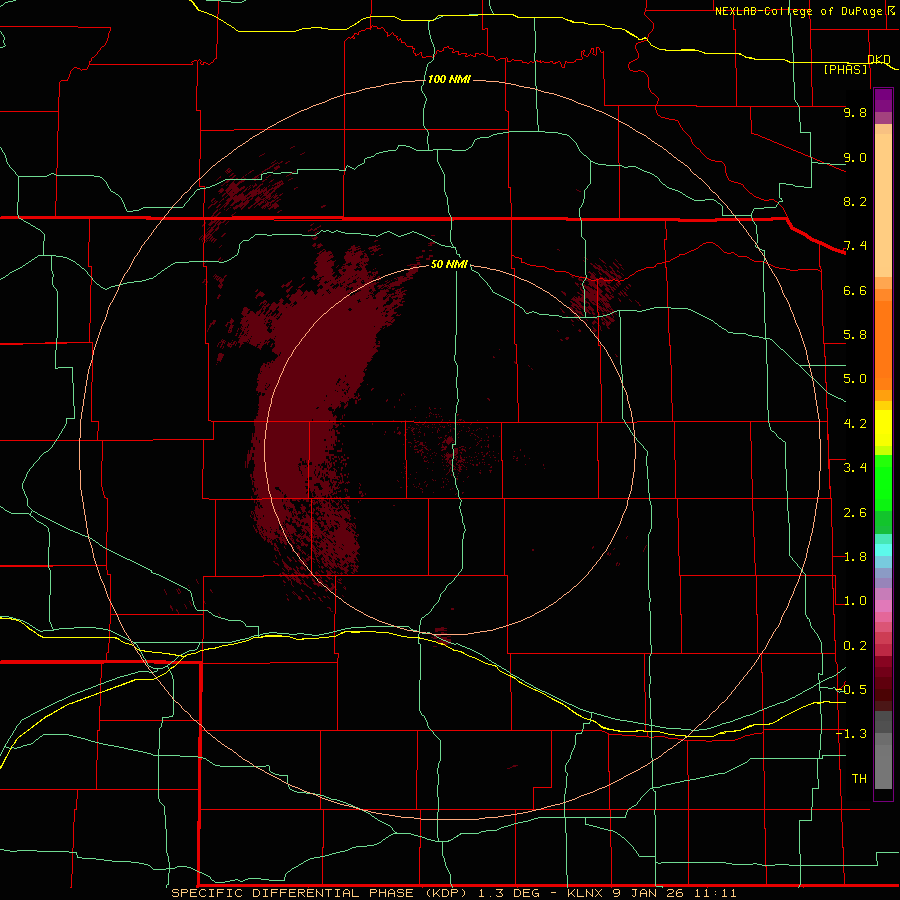This screenshot has width=900, height=900.
Task: Click the 4.2 scale value
Action: click(855, 424)
